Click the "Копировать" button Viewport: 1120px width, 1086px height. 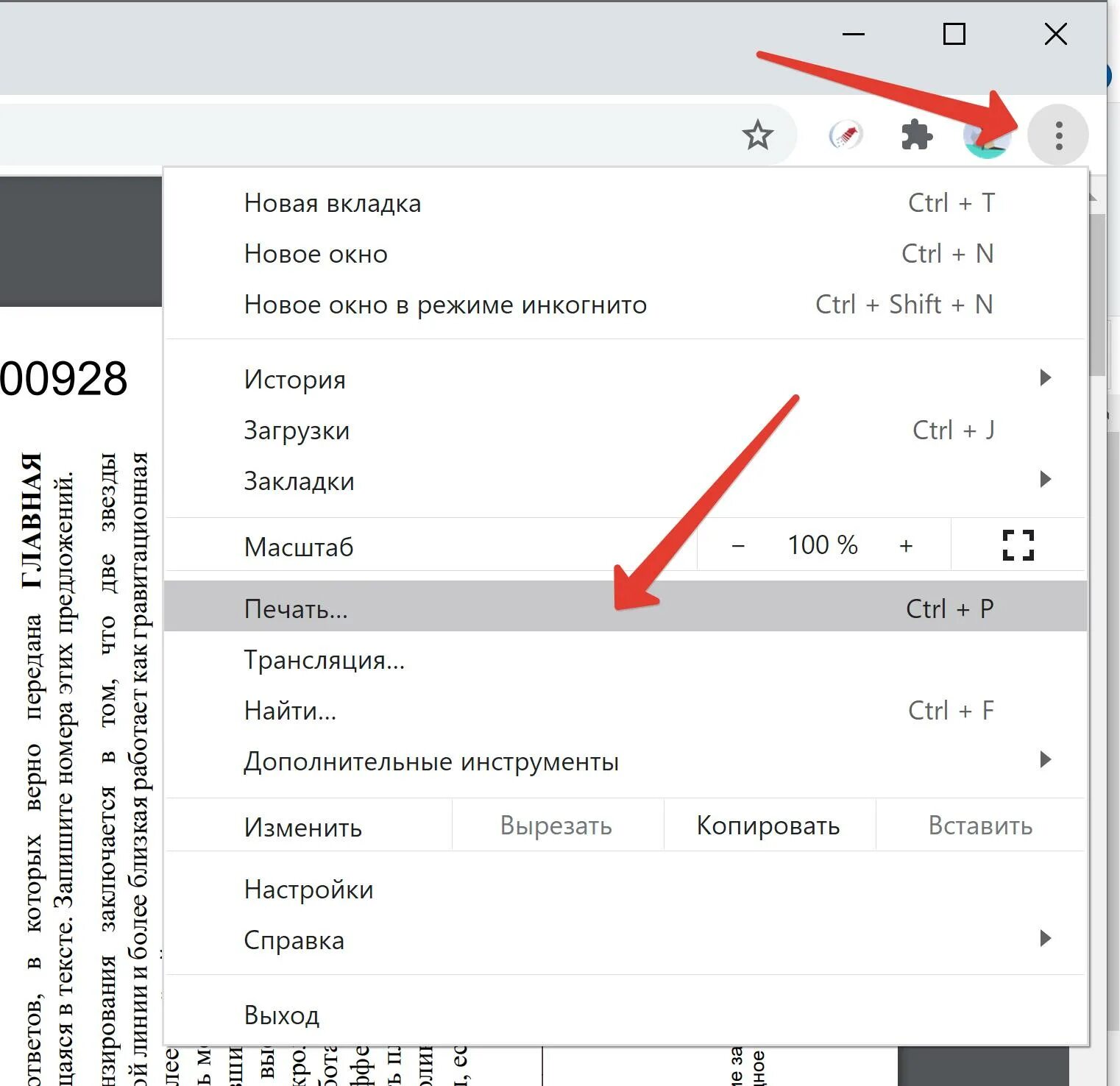tap(768, 826)
